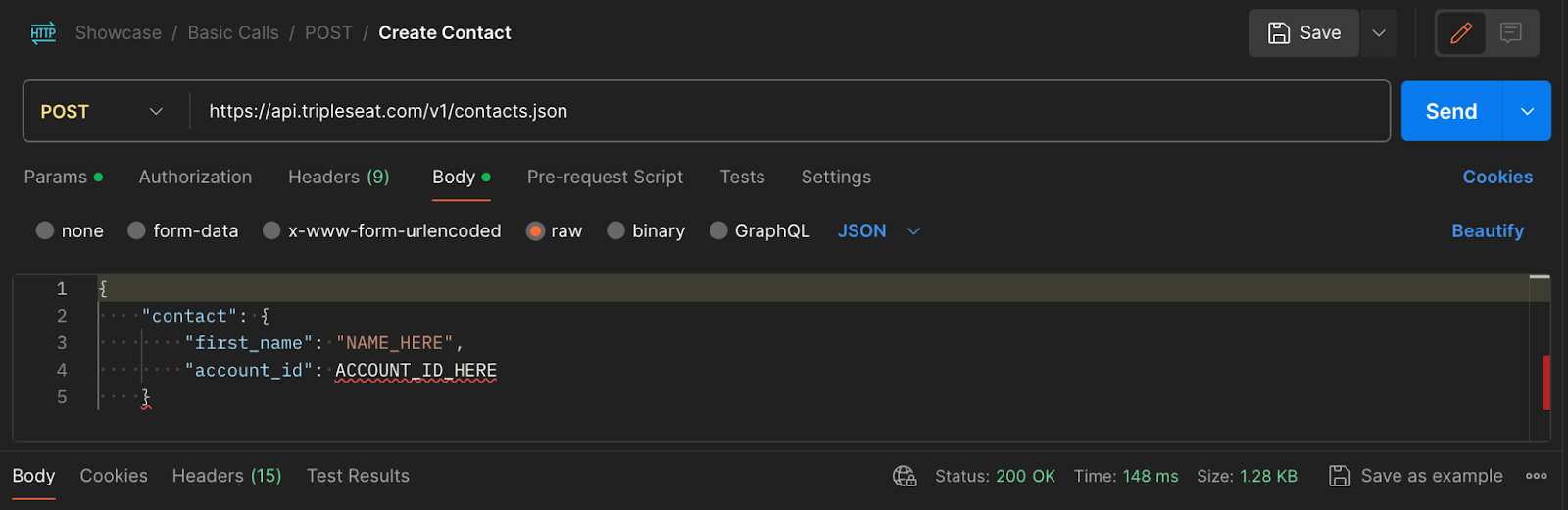Expand the Send button arrow options
1568x510 pixels.
coord(1527,112)
